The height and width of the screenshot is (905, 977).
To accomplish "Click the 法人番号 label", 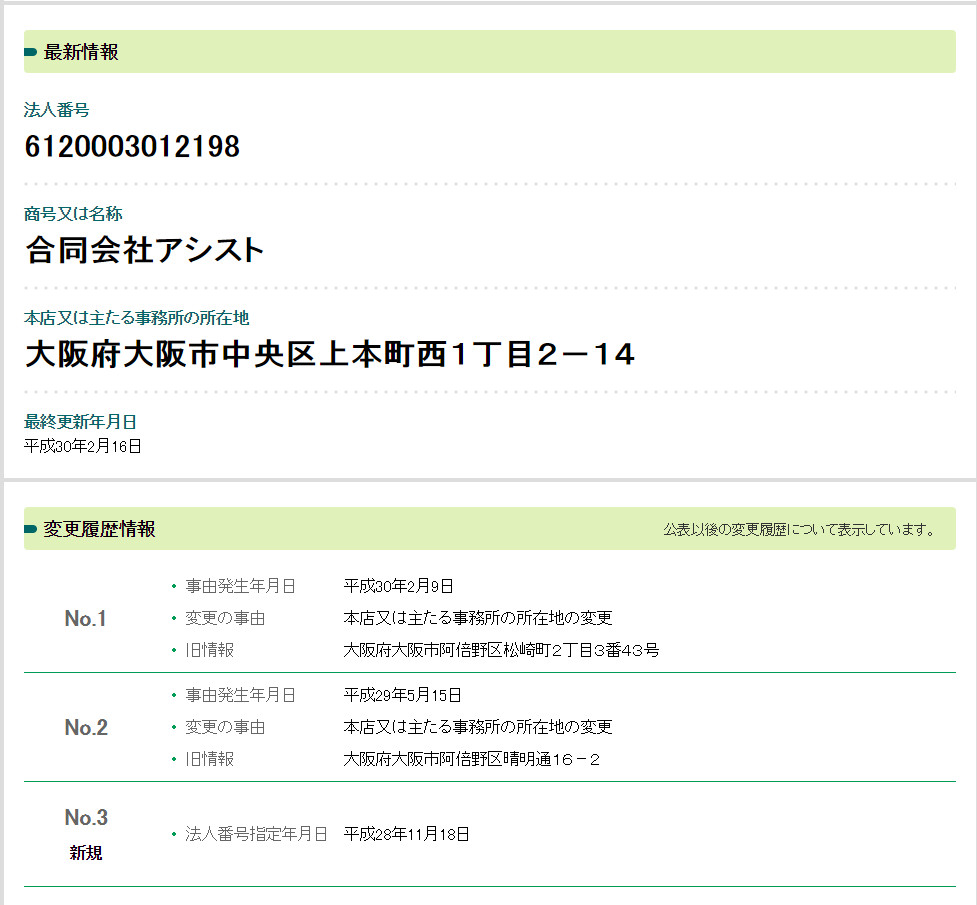I will pos(57,110).
